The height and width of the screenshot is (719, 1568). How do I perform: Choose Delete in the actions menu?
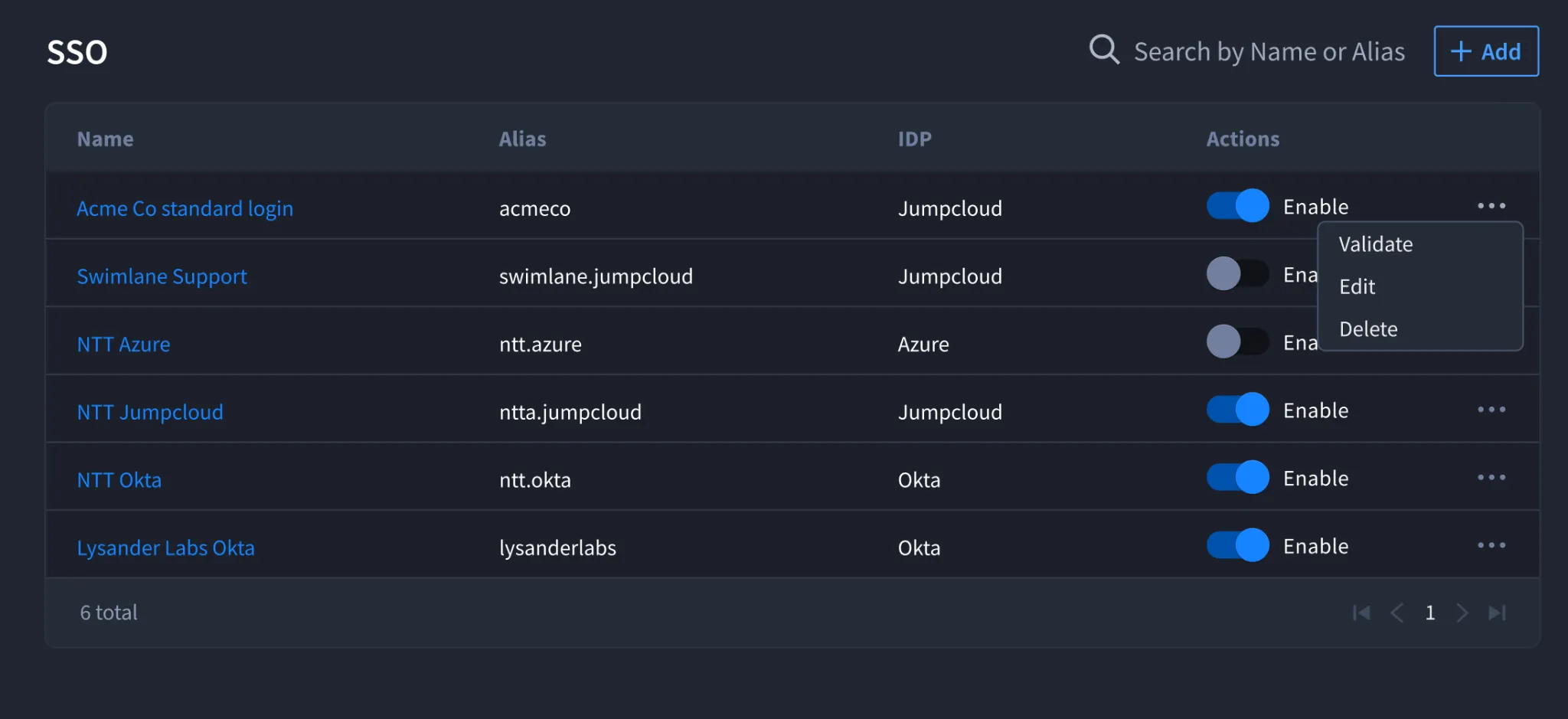1368,329
